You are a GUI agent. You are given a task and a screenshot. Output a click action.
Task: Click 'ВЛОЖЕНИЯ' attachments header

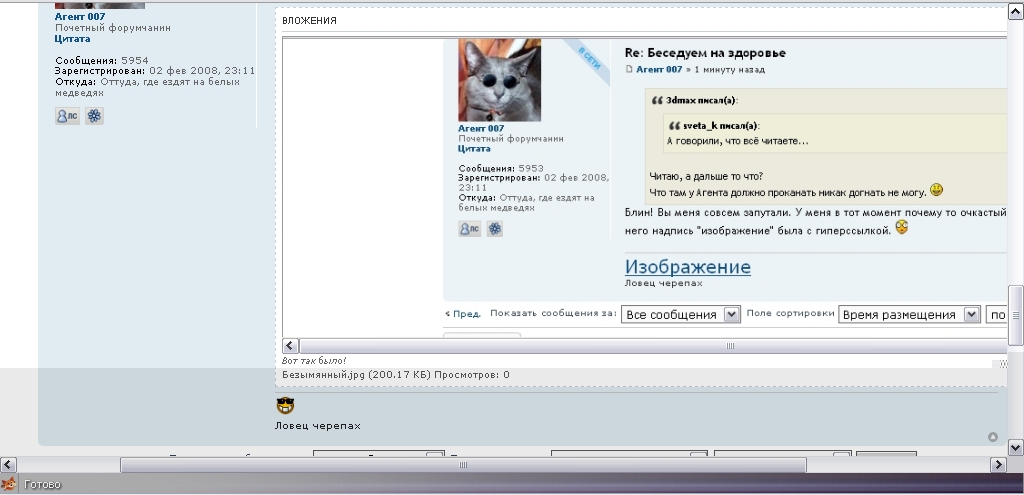click(x=310, y=21)
